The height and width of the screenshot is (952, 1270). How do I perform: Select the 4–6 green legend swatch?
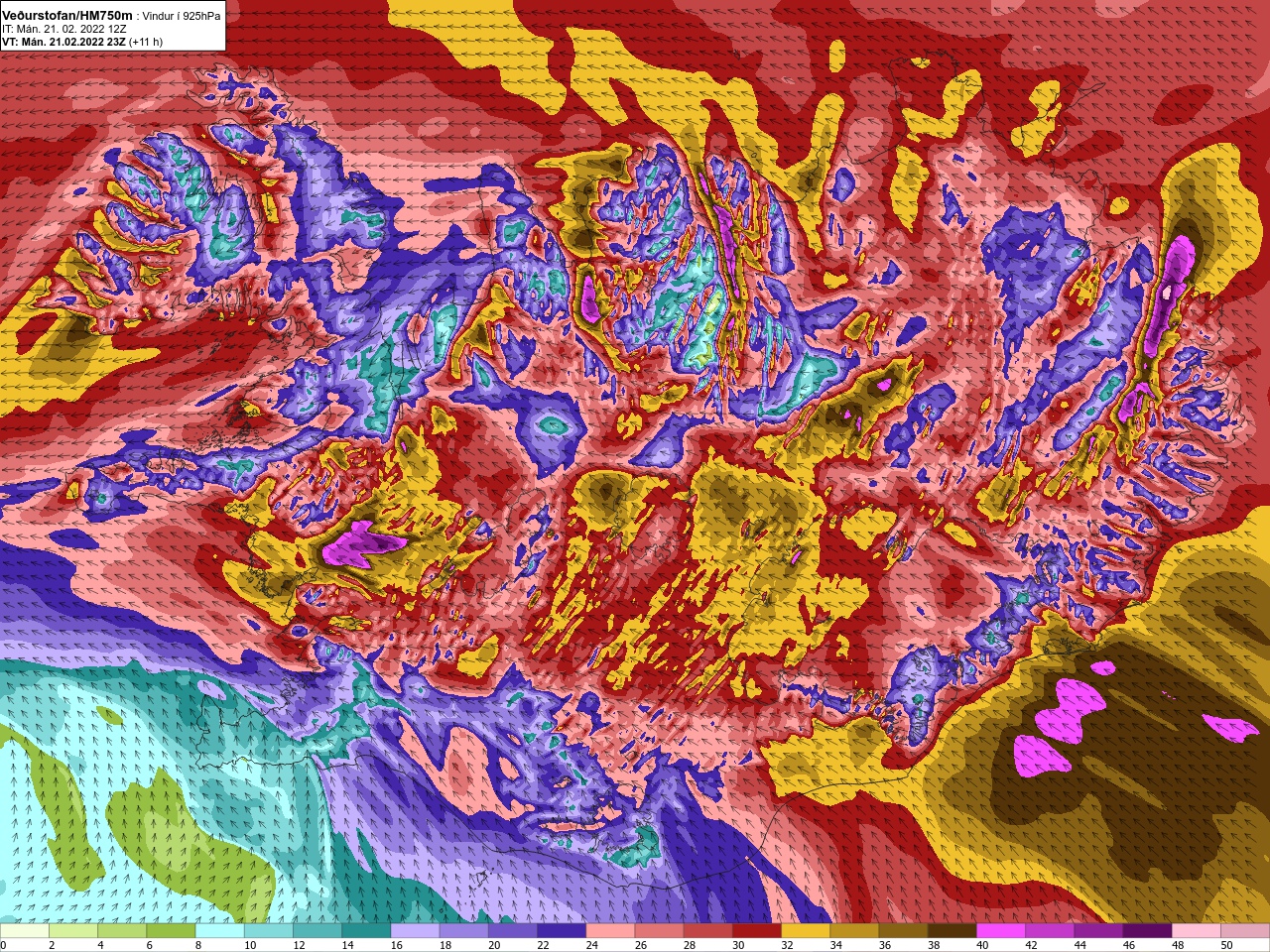coord(122,931)
